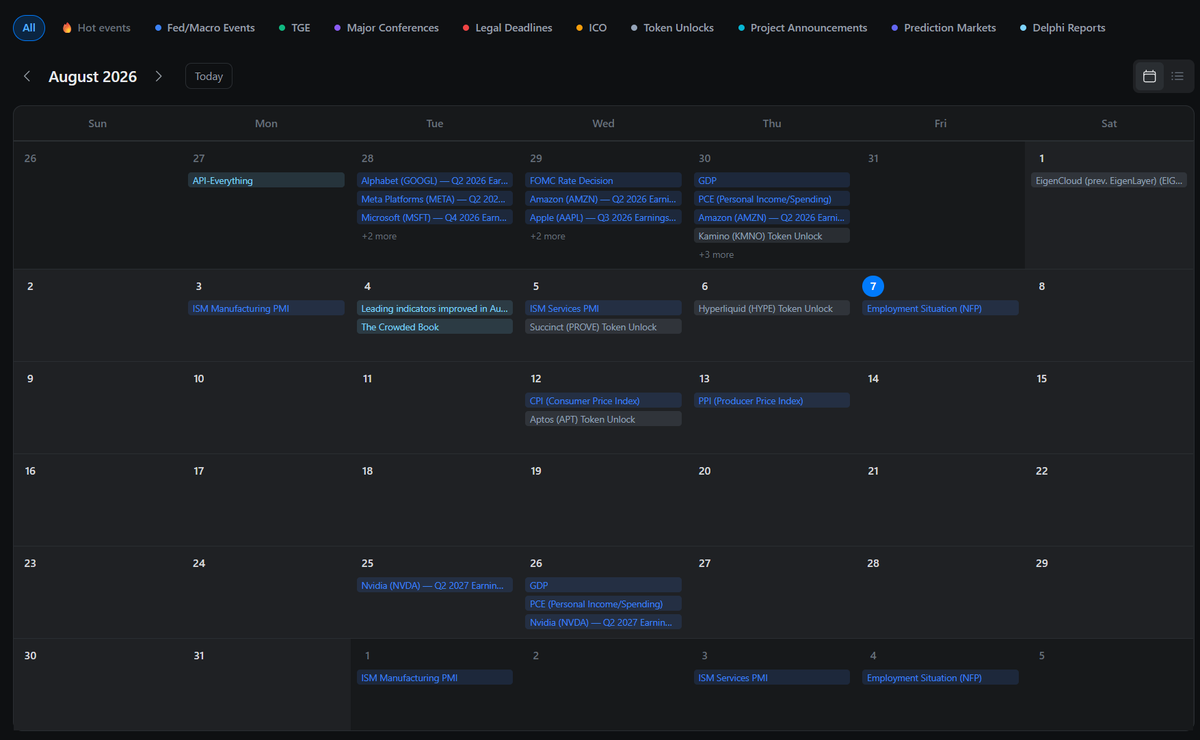Open Aptos (APT) Token Unlock event
The height and width of the screenshot is (740, 1200).
(x=603, y=419)
